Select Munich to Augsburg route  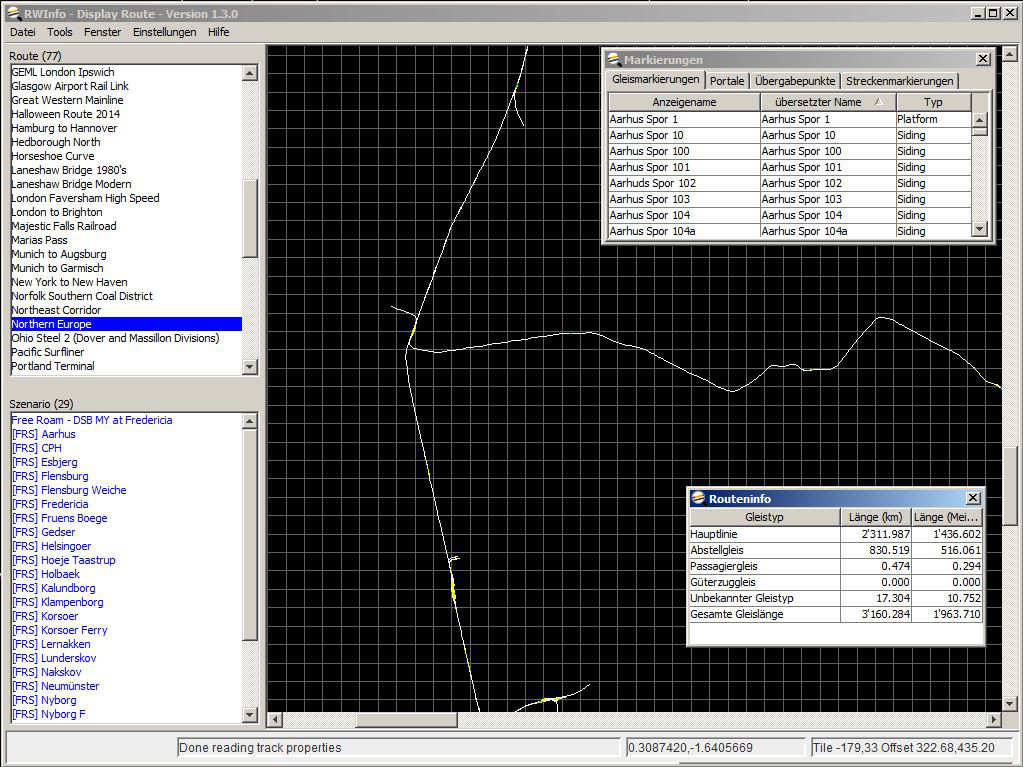click(x=57, y=254)
